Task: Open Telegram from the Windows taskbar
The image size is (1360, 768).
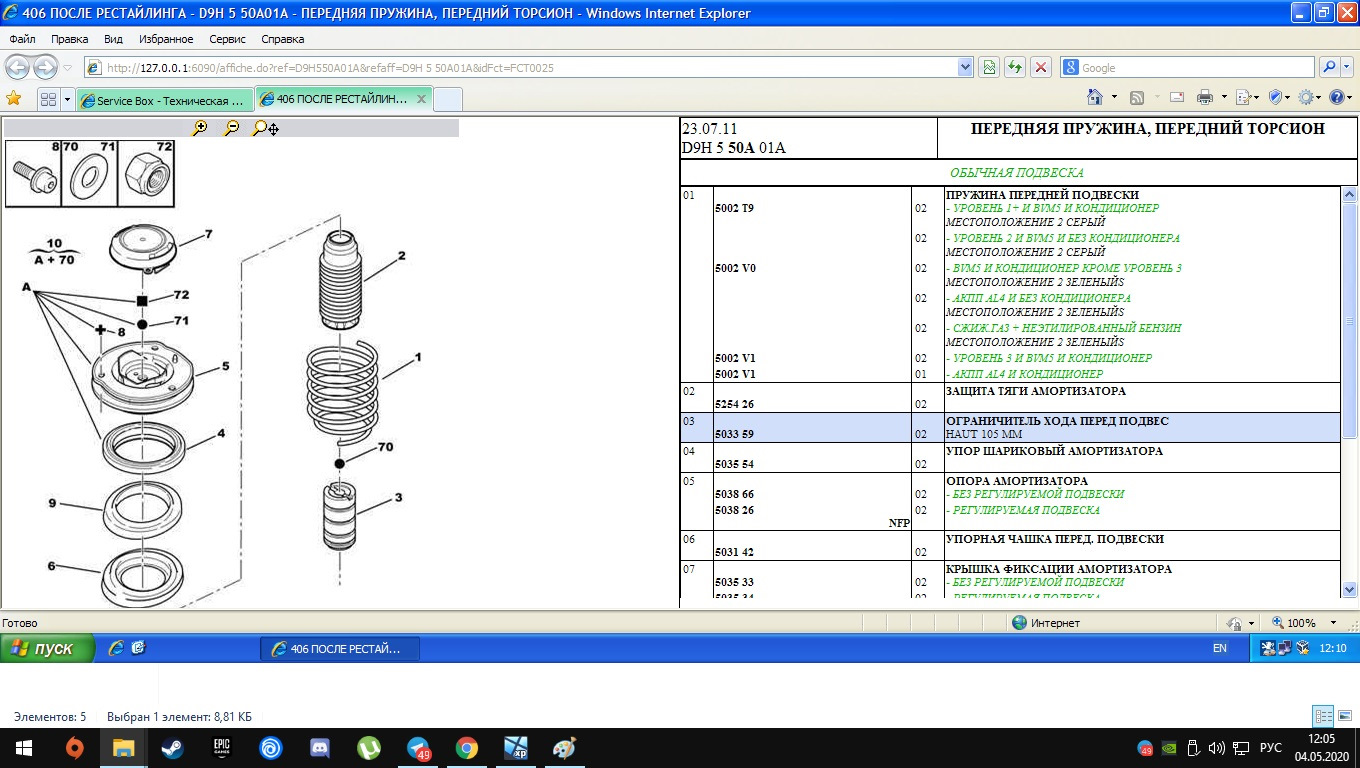Action: click(418, 748)
